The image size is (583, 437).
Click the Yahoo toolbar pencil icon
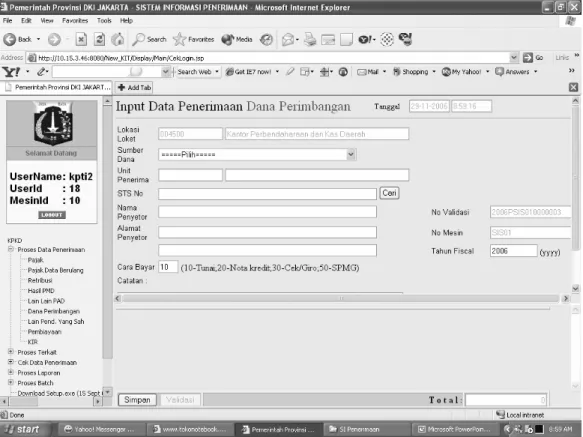[x=42, y=71]
